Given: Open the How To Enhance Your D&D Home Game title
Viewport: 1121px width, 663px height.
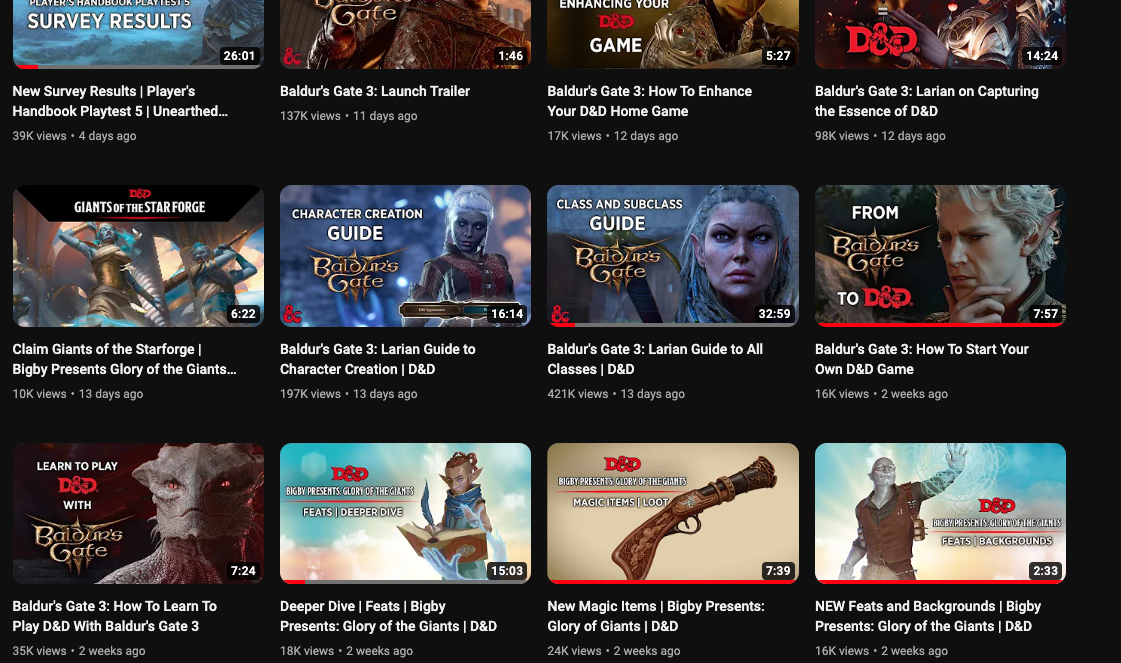Looking at the screenshot, I should (x=649, y=101).
